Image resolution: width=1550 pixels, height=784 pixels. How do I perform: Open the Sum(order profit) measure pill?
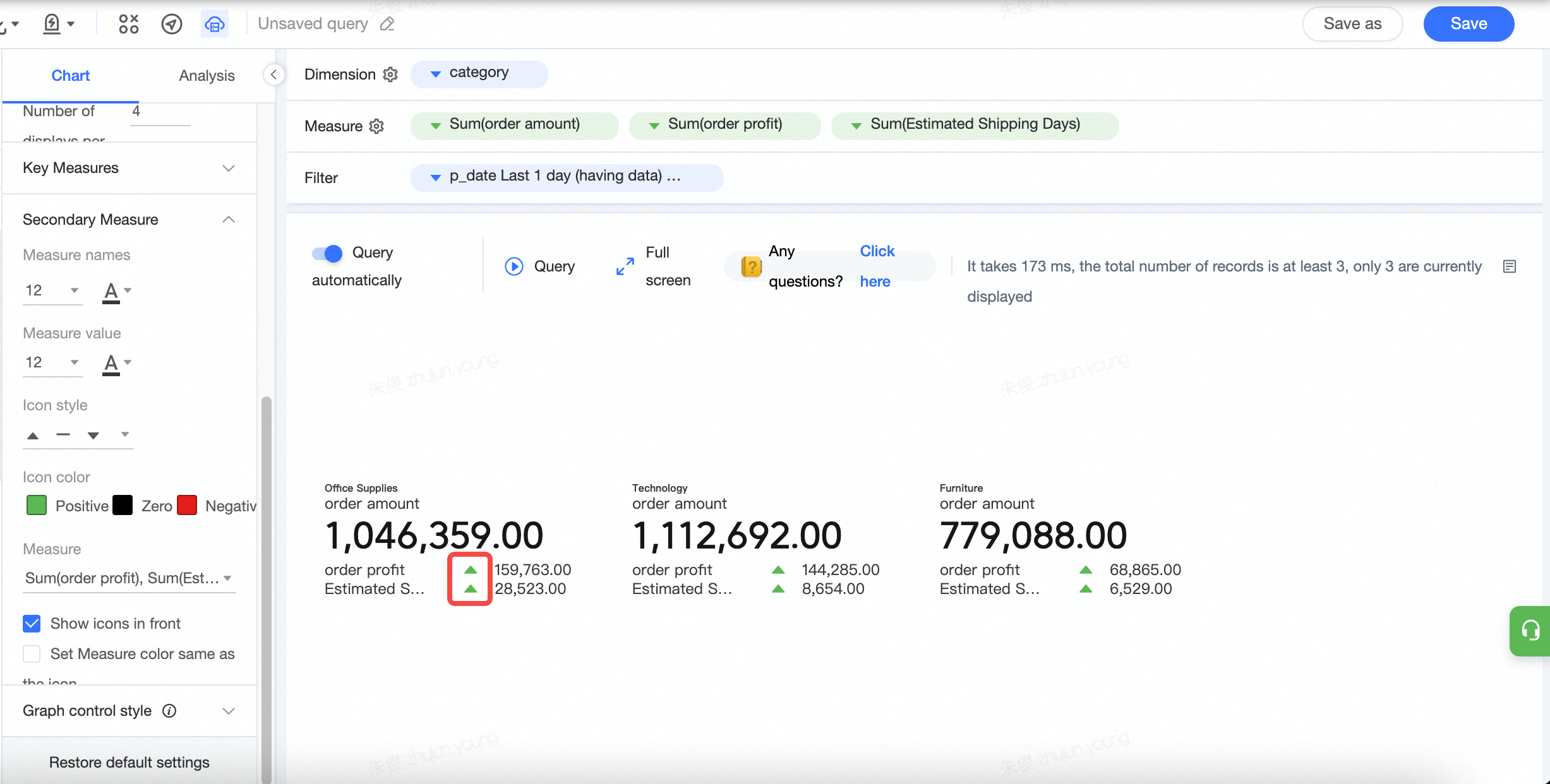point(724,125)
